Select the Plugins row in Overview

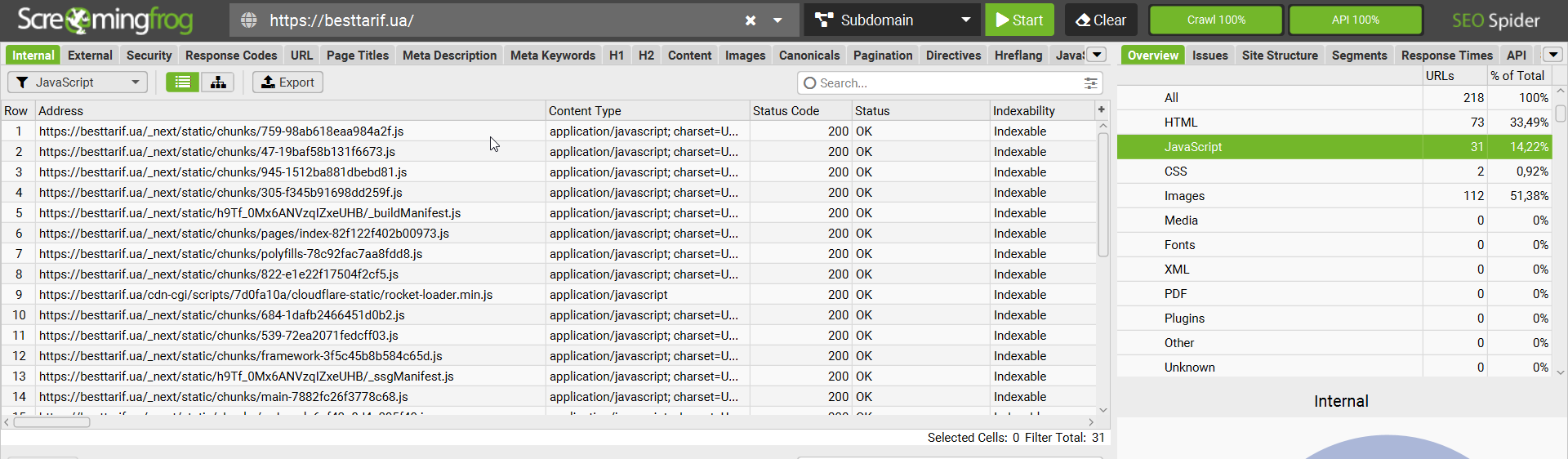[1334, 319]
